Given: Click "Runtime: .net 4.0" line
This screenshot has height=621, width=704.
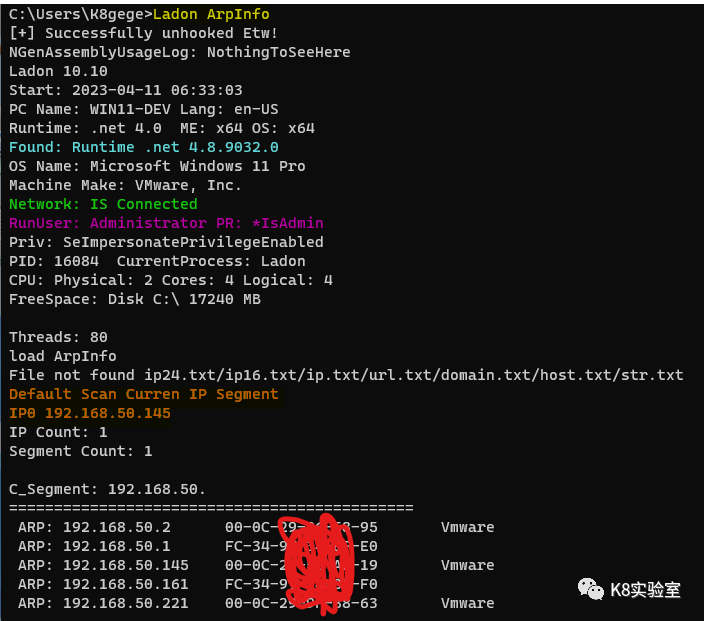Looking at the screenshot, I should [x=162, y=128].
